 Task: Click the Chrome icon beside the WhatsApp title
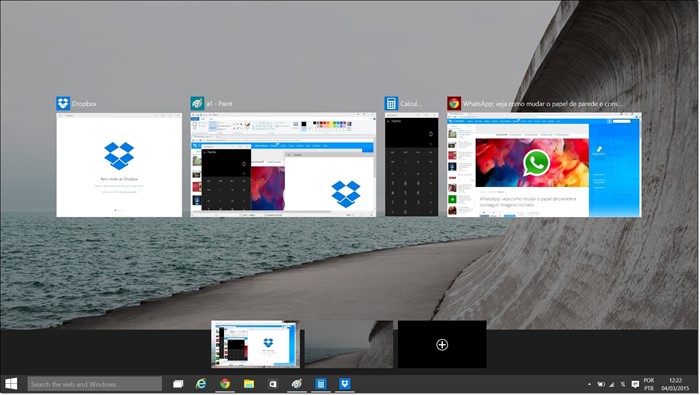point(454,103)
